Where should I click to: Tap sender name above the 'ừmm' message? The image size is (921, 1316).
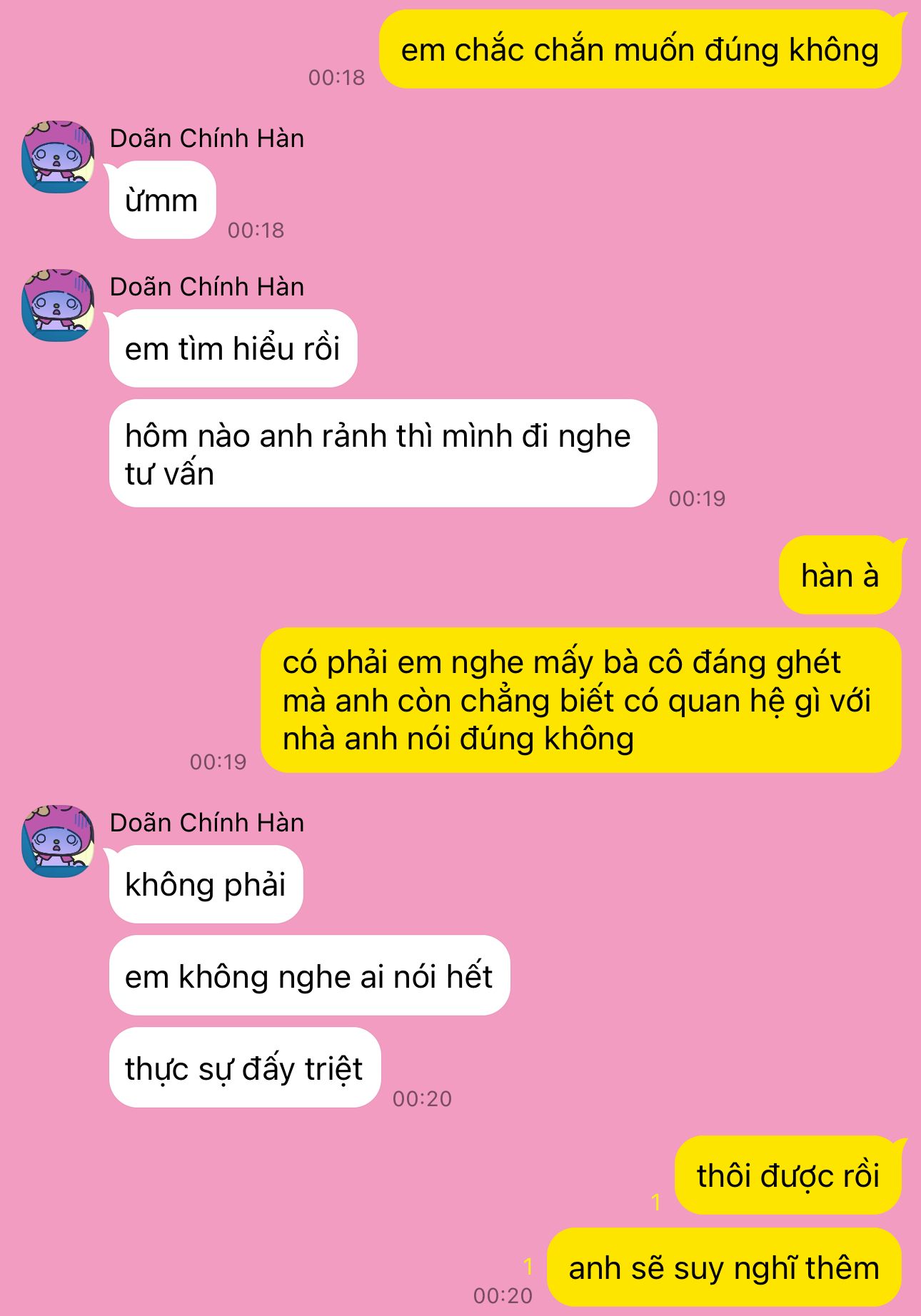[207, 138]
